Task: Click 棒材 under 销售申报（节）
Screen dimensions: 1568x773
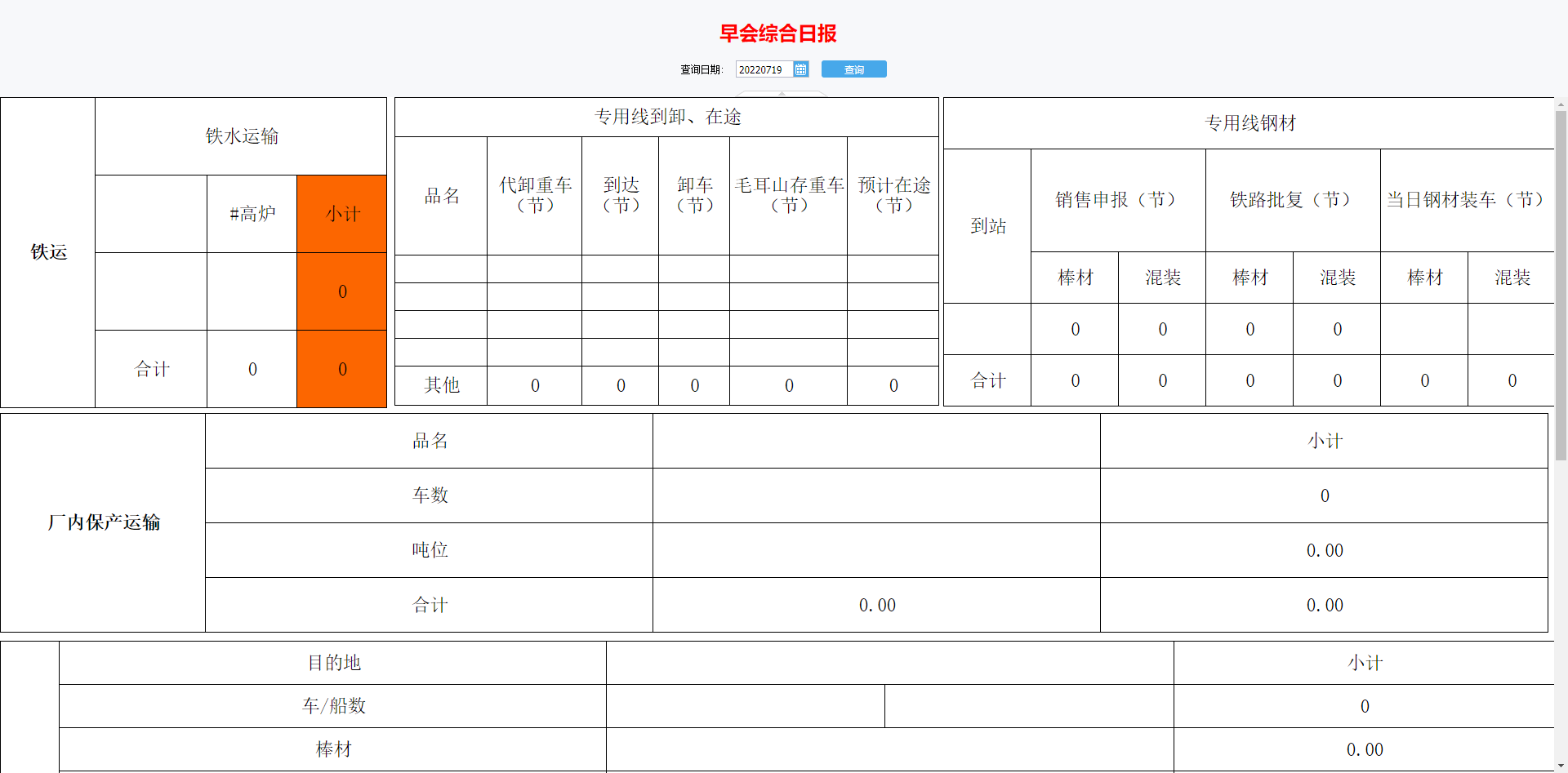Action: pyautogui.click(x=1075, y=278)
